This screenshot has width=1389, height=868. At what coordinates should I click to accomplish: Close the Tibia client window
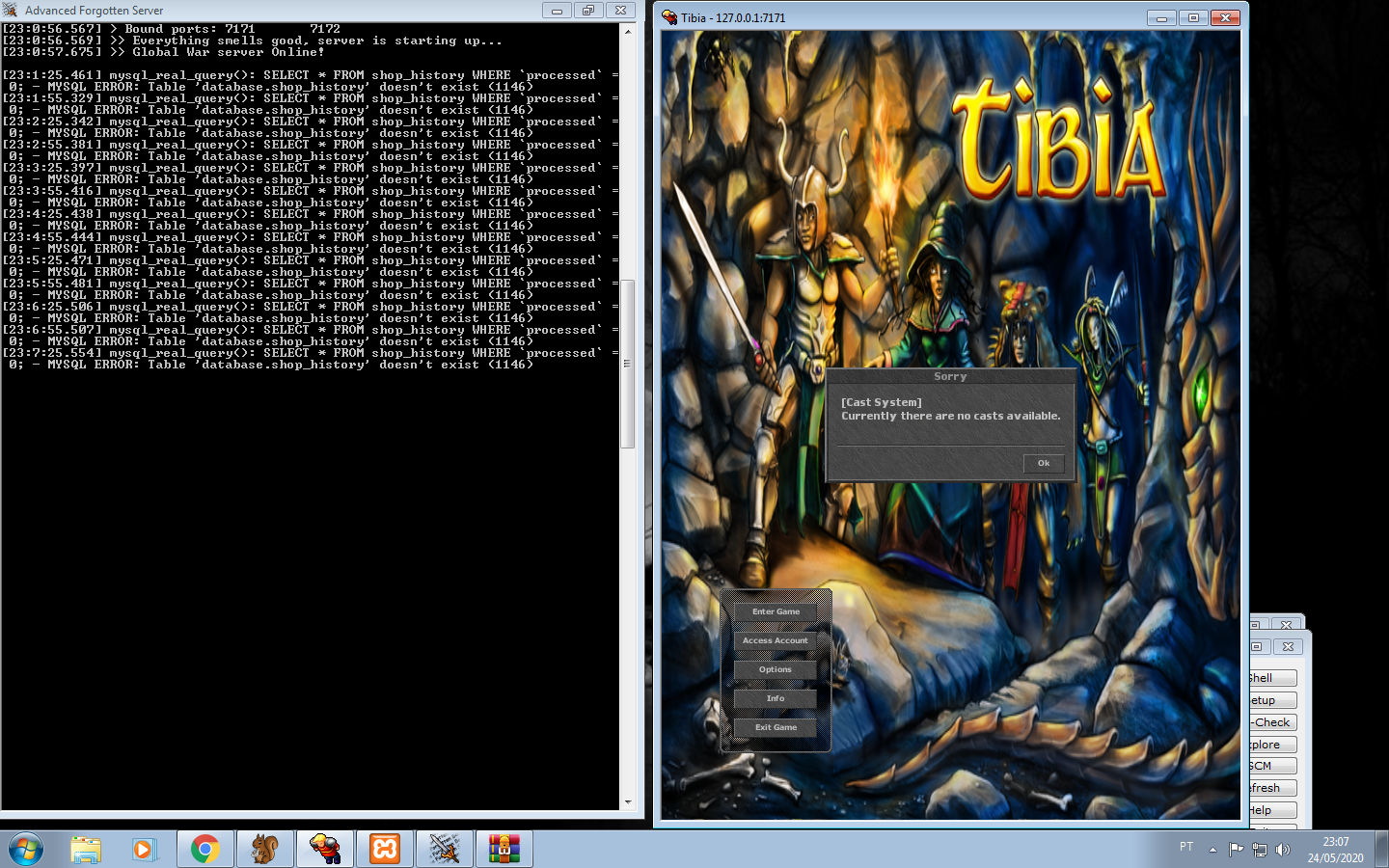(x=1225, y=17)
